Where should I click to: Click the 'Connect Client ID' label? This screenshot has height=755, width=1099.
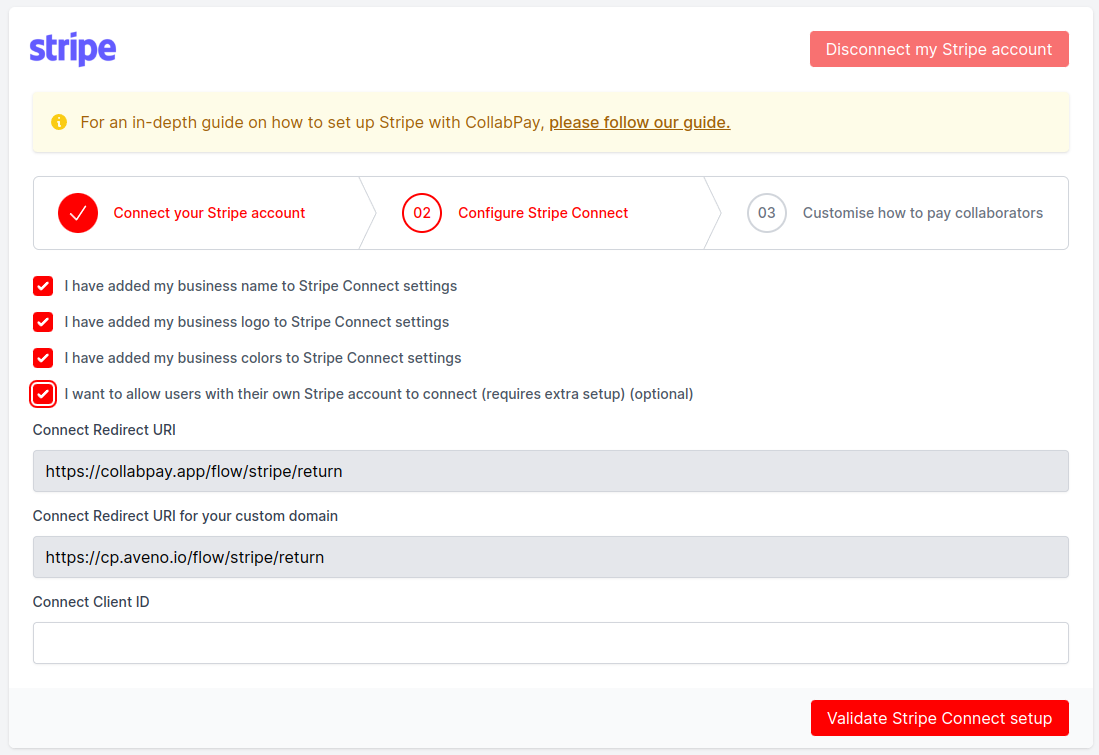(91, 601)
